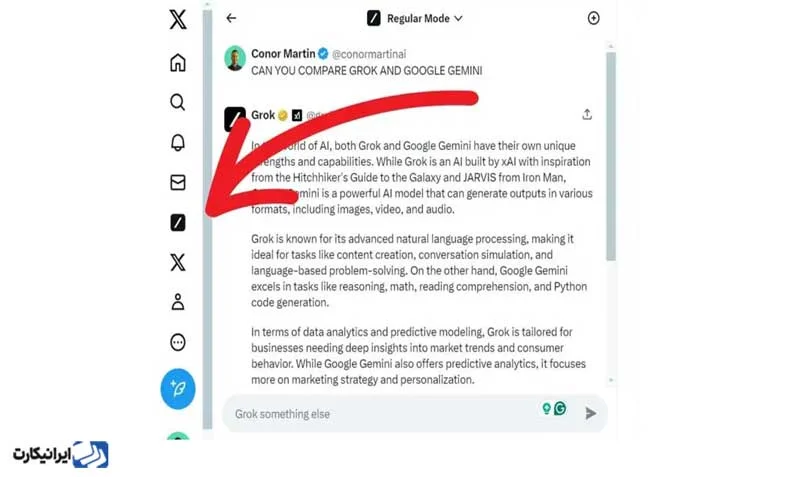Click the blue compose post button

[x=178, y=389]
